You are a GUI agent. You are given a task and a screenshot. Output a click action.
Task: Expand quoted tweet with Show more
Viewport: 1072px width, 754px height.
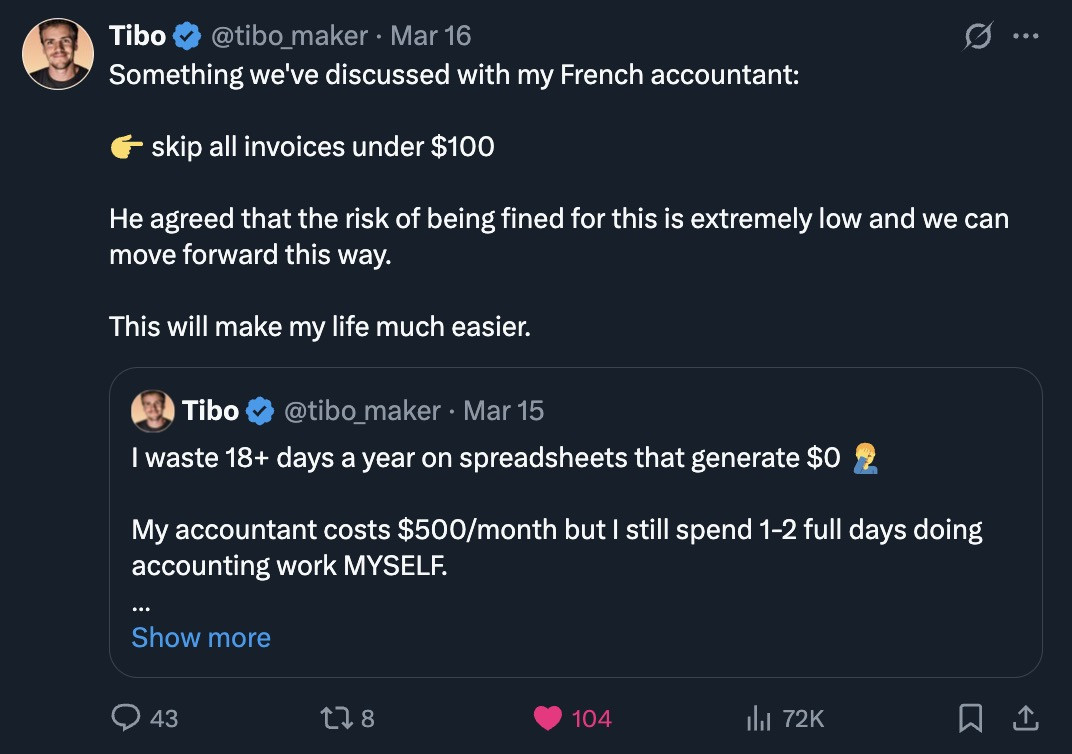click(201, 637)
